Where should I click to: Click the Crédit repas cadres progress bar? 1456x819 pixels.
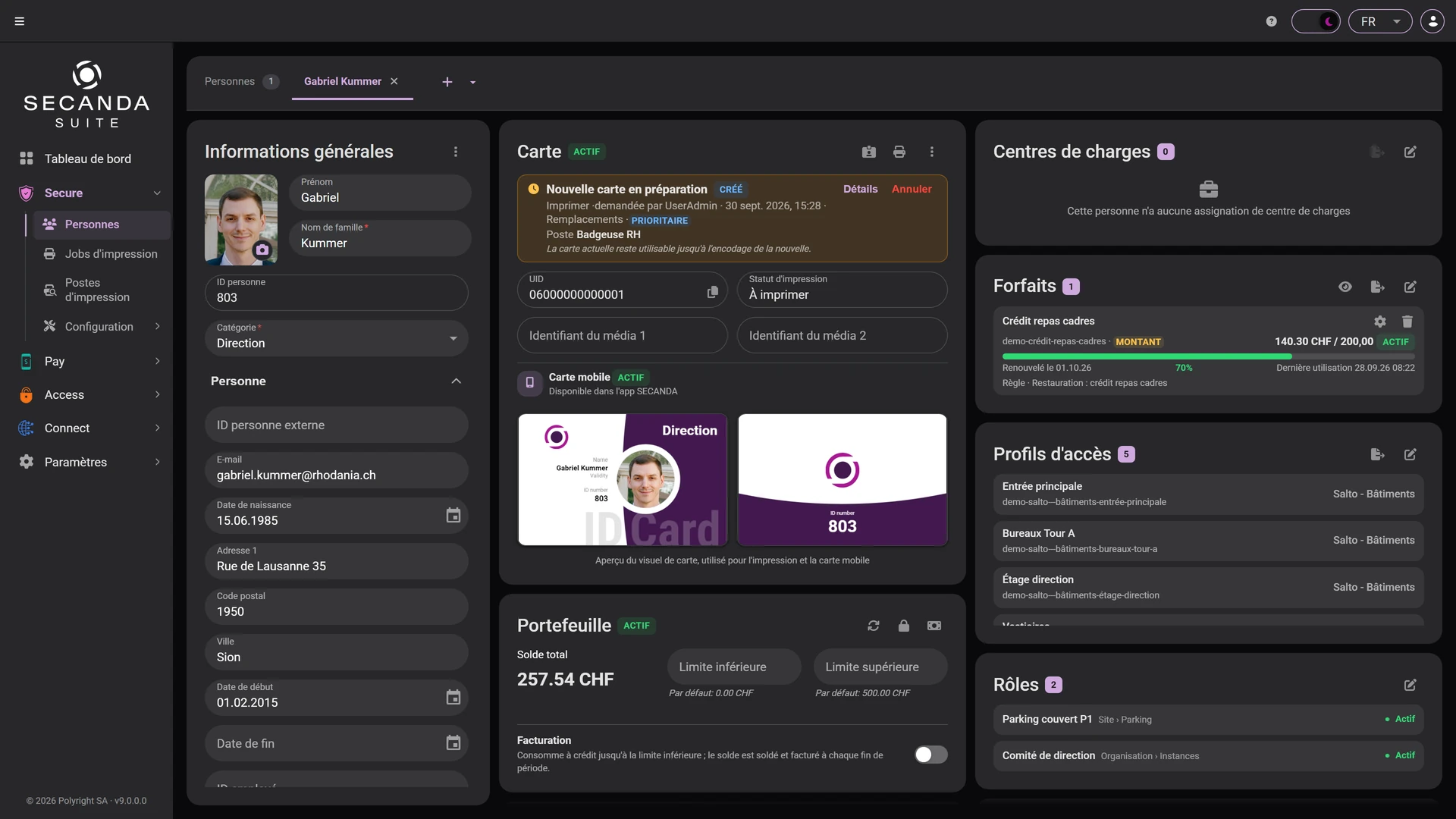pyautogui.click(x=1209, y=356)
